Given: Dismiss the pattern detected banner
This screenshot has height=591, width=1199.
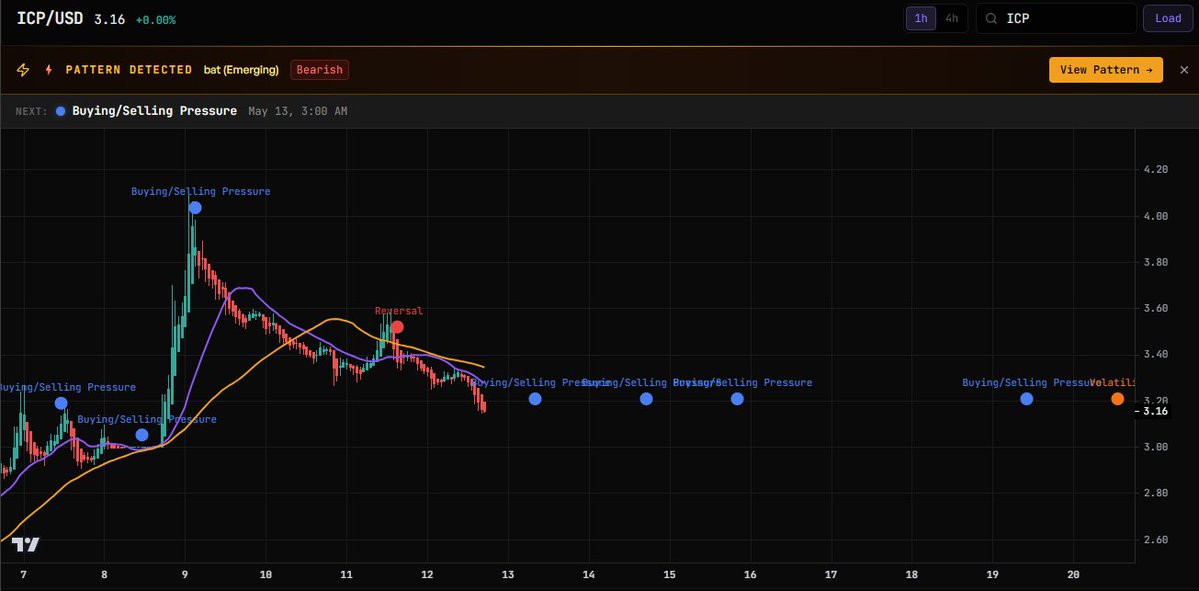Looking at the screenshot, I should (x=1184, y=70).
